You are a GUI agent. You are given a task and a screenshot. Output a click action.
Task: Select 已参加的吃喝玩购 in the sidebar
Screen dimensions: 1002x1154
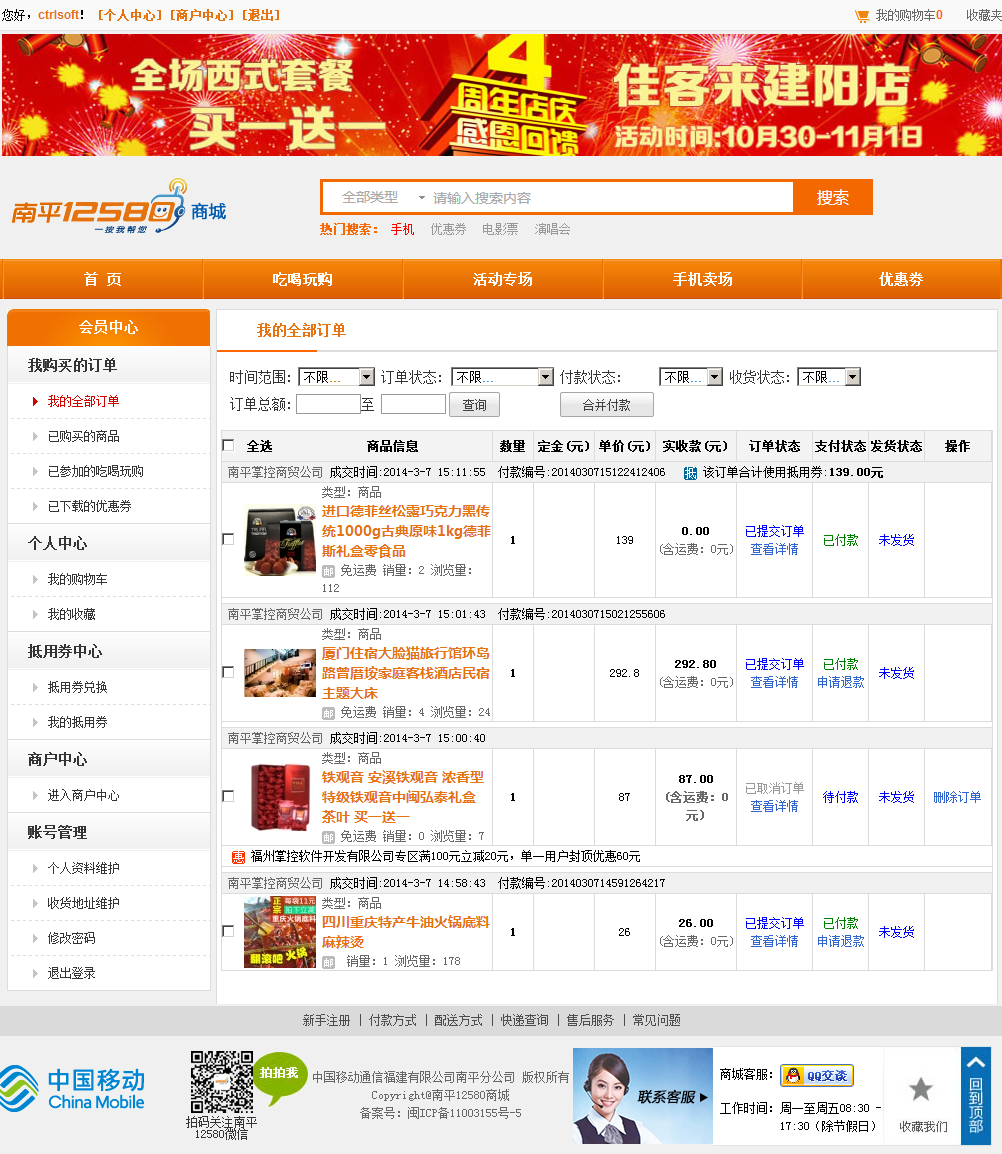click(x=96, y=471)
